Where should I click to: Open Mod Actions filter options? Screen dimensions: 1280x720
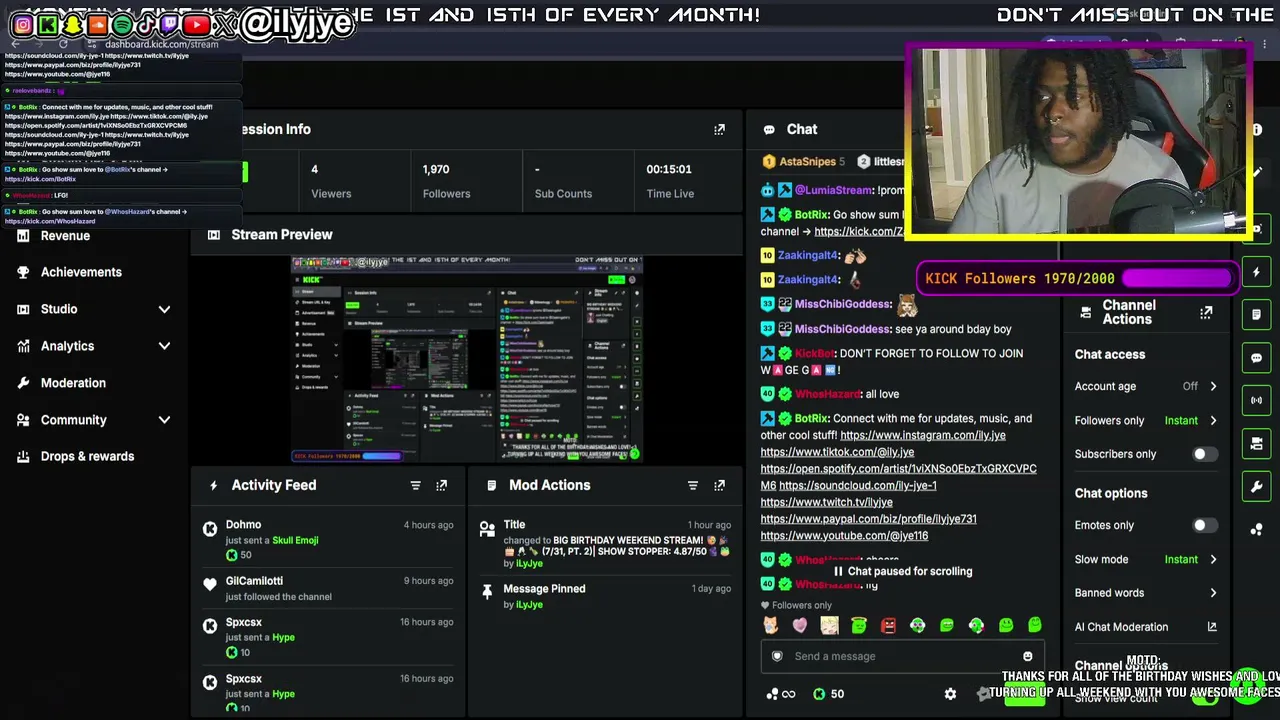(x=692, y=485)
